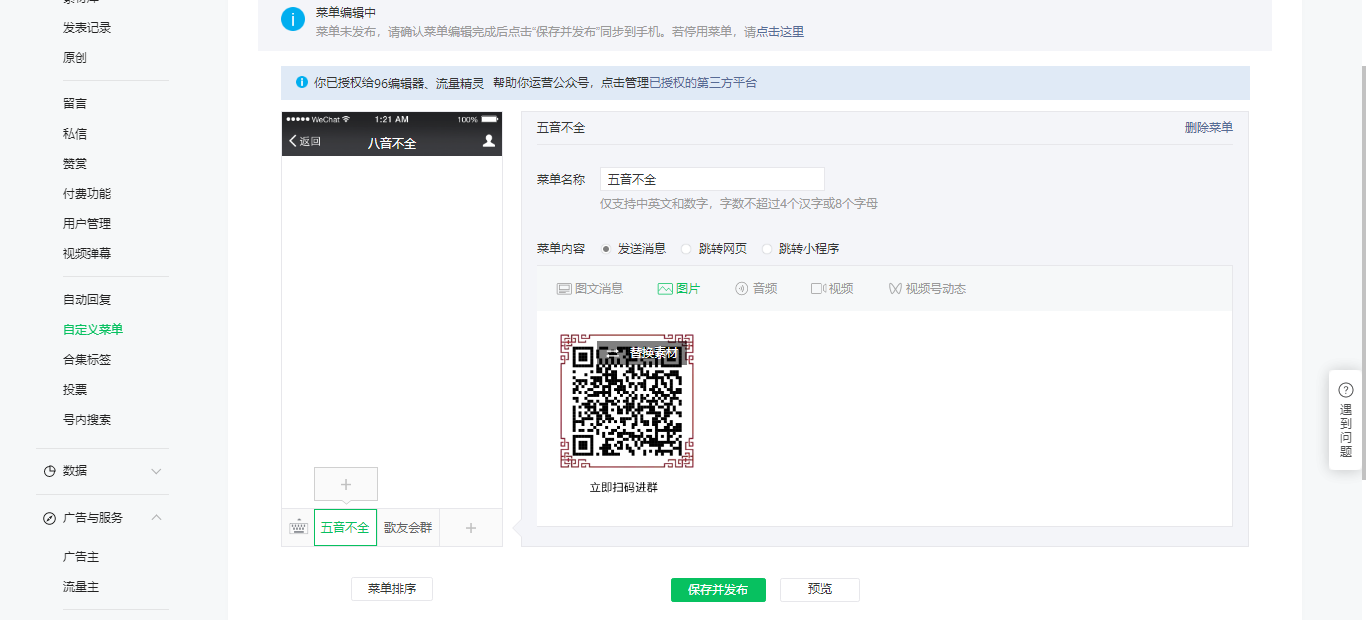The width and height of the screenshot is (1366, 620).
Task: Open 号内搜索 in sidebar
Action: [87, 420]
